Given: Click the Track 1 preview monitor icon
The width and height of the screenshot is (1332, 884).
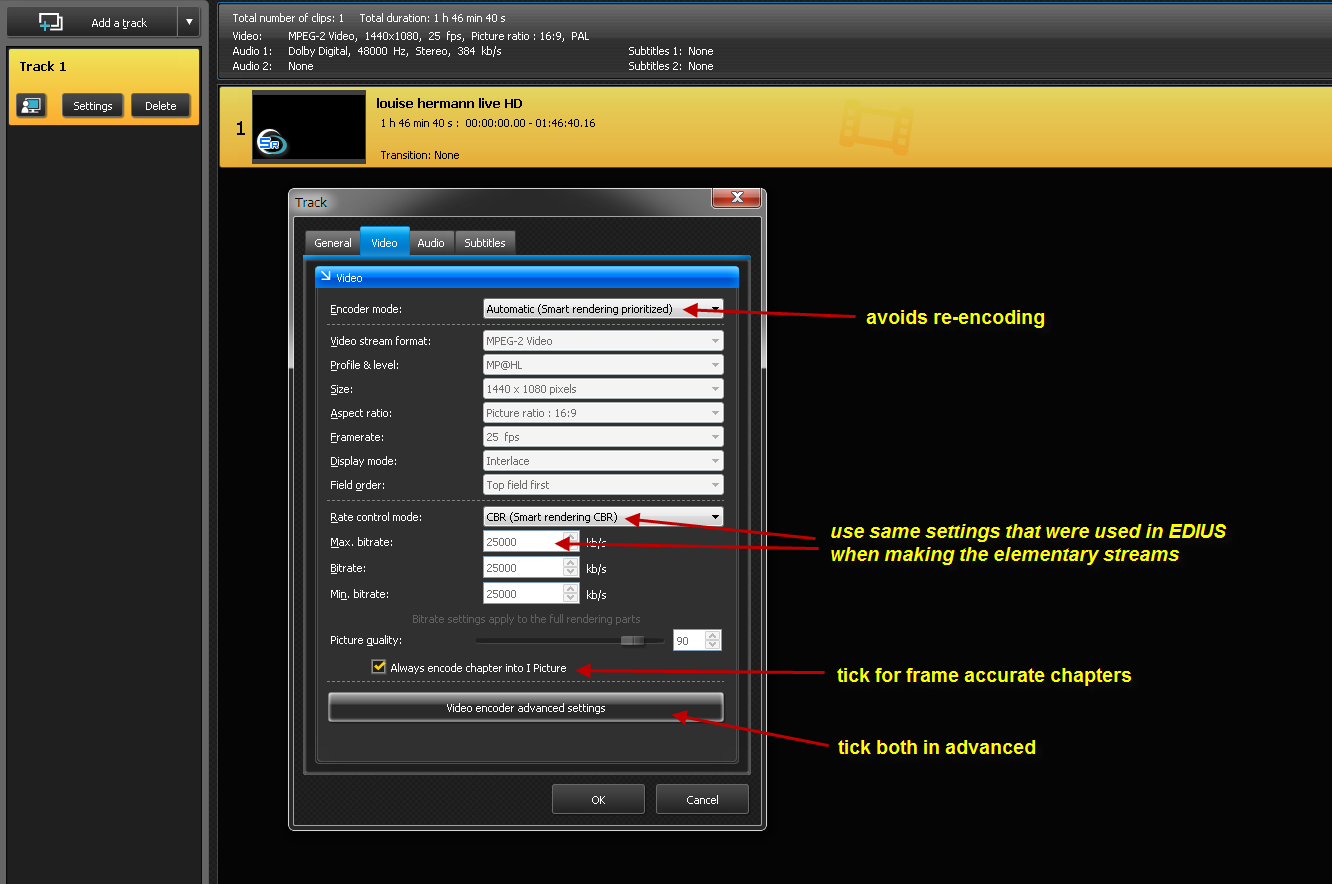Looking at the screenshot, I should [x=31, y=105].
